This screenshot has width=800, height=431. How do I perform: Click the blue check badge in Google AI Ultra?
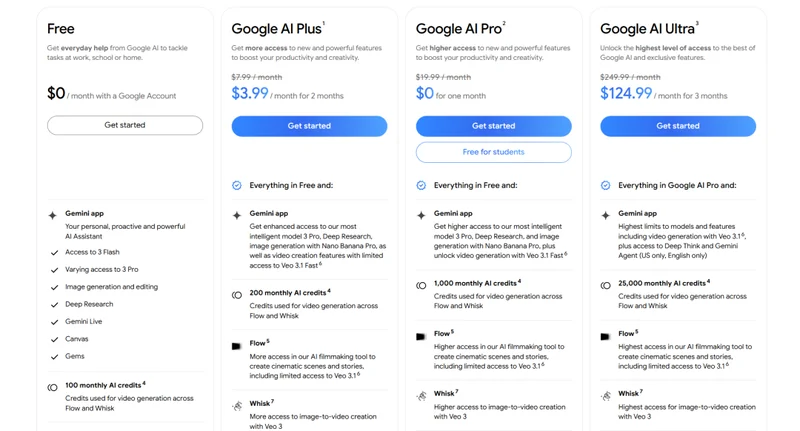click(605, 186)
